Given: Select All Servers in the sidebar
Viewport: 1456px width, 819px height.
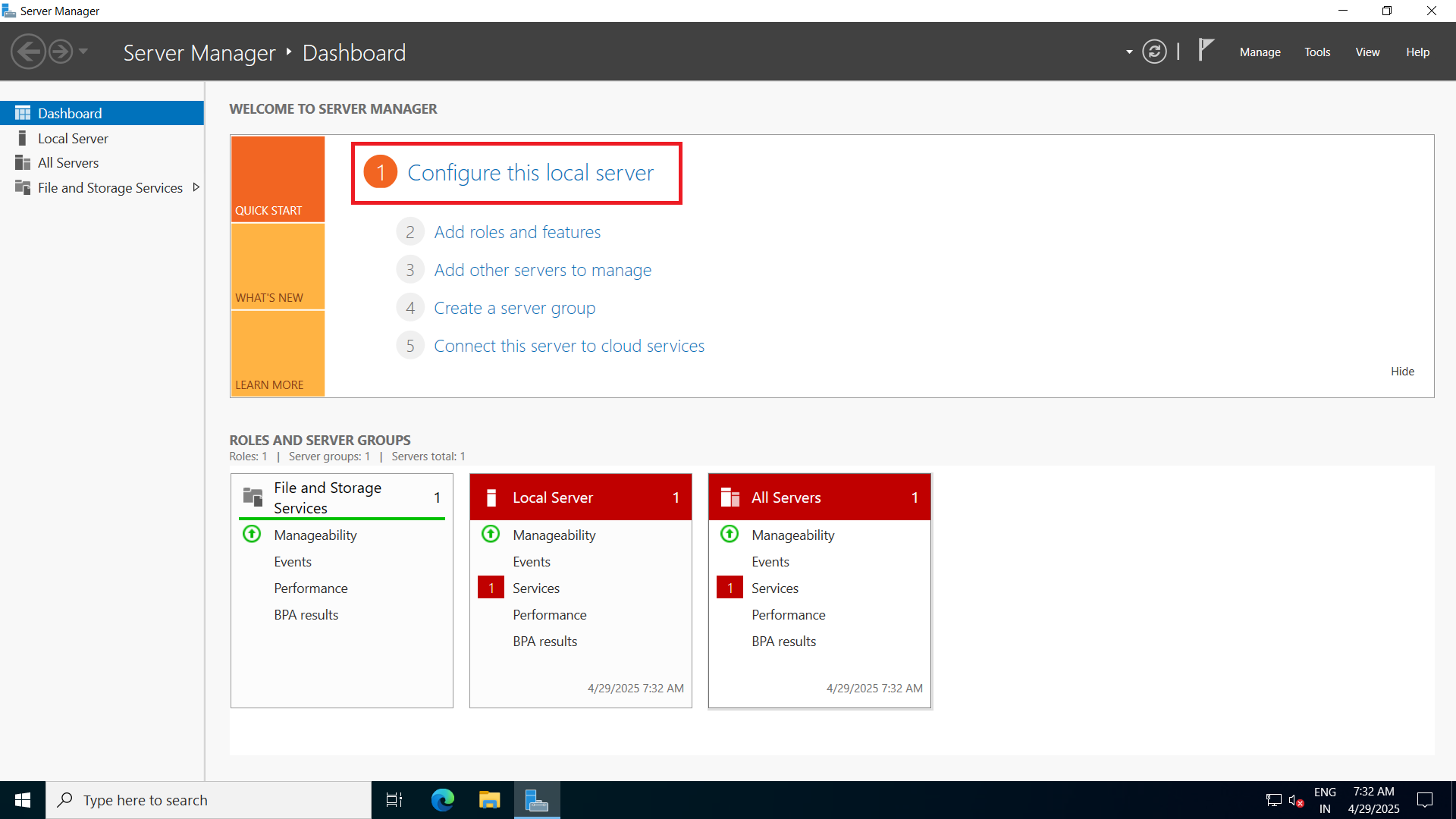Looking at the screenshot, I should pos(102,163).
